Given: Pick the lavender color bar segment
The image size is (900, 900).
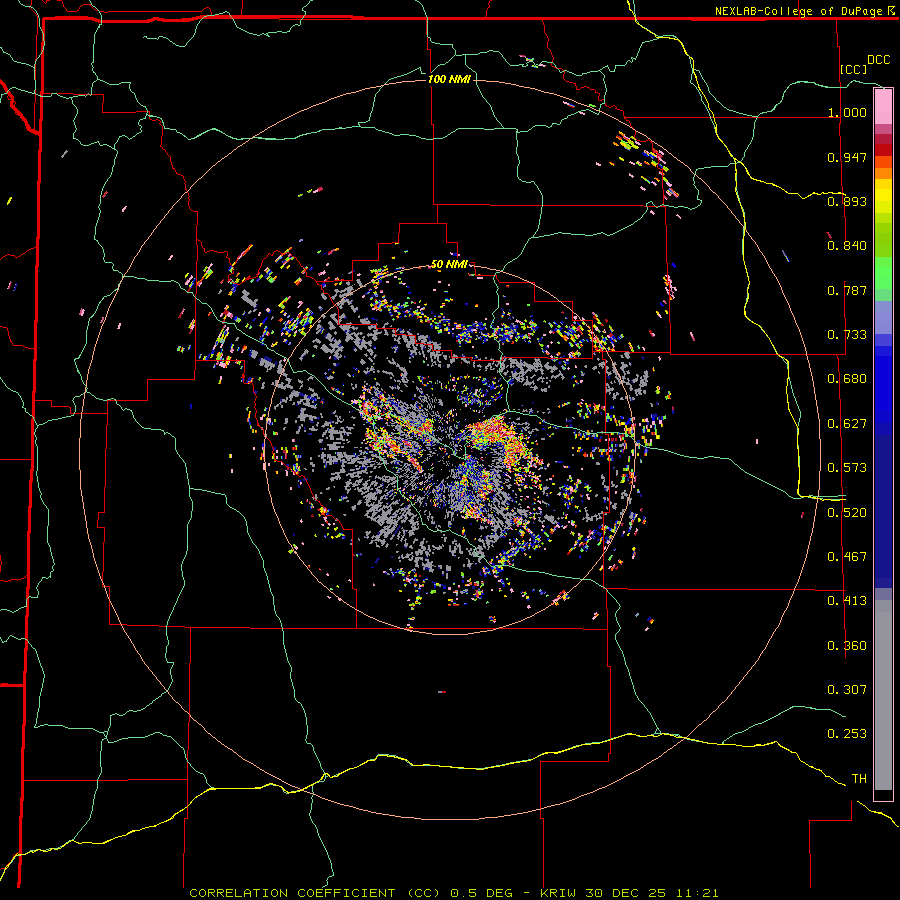Looking at the screenshot, I should [883, 317].
